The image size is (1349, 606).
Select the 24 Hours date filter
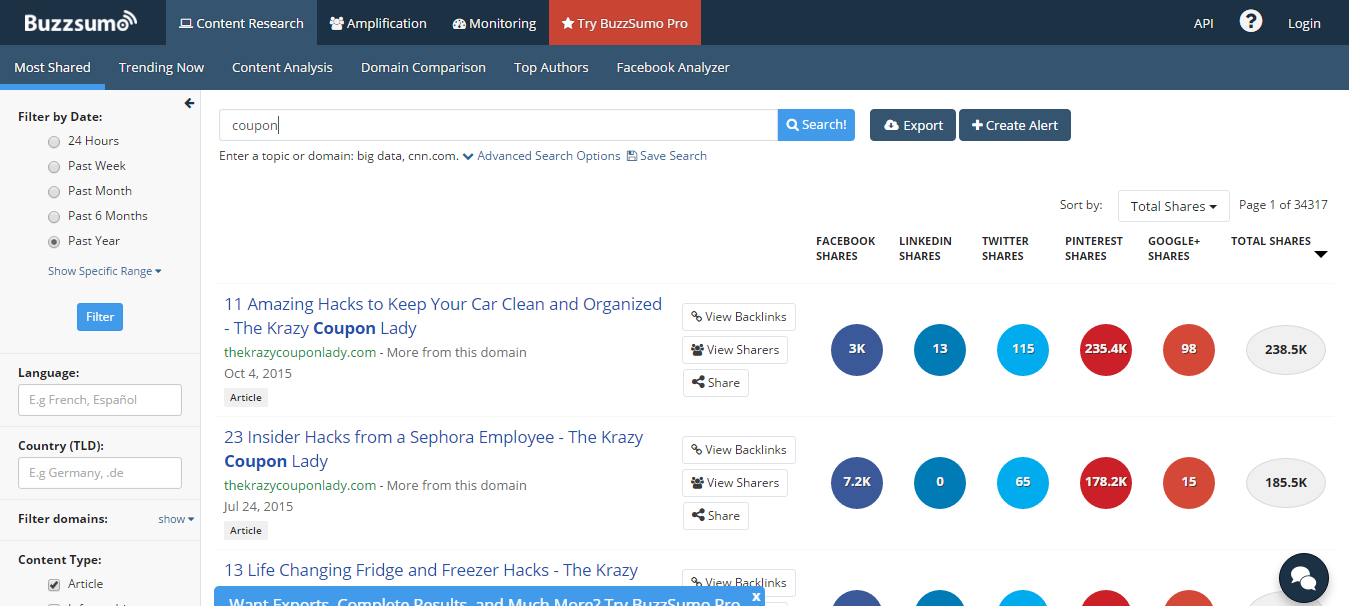pyautogui.click(x=54, y=142)
